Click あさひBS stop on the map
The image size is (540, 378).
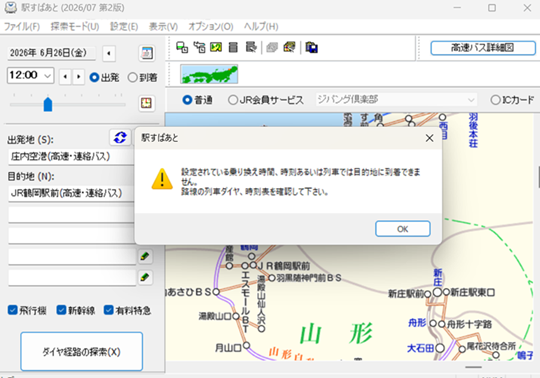tap(216, 292)
